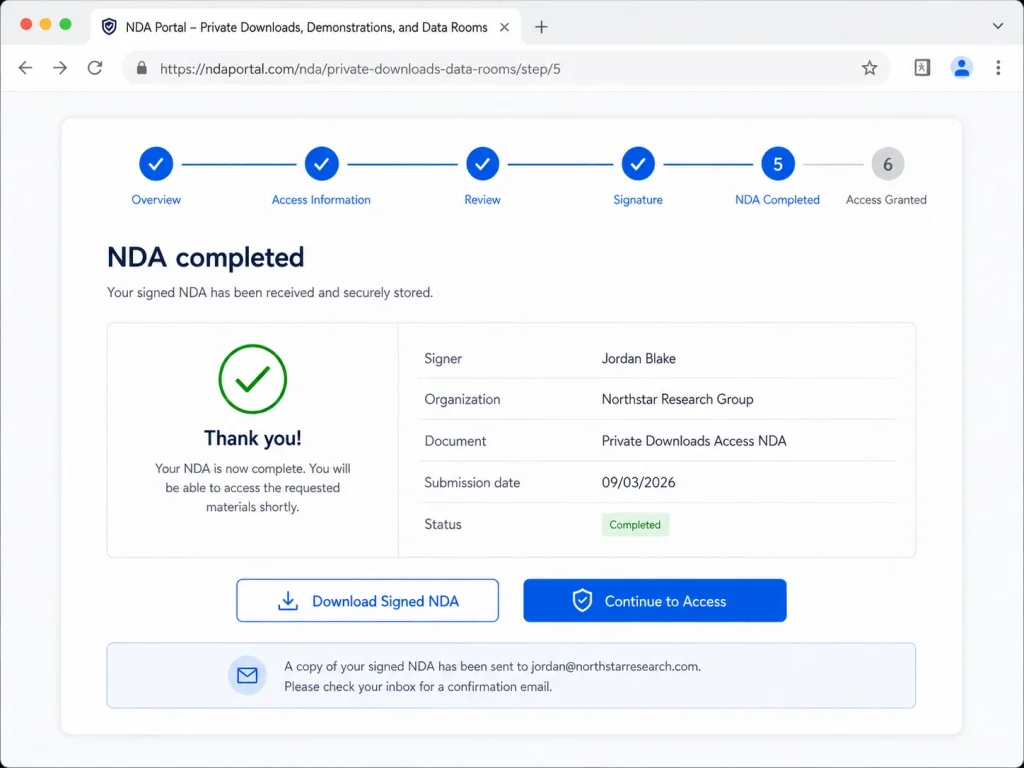Close the NDA Portal tab
1024x768 pixels.
click(x=504, y=27)
